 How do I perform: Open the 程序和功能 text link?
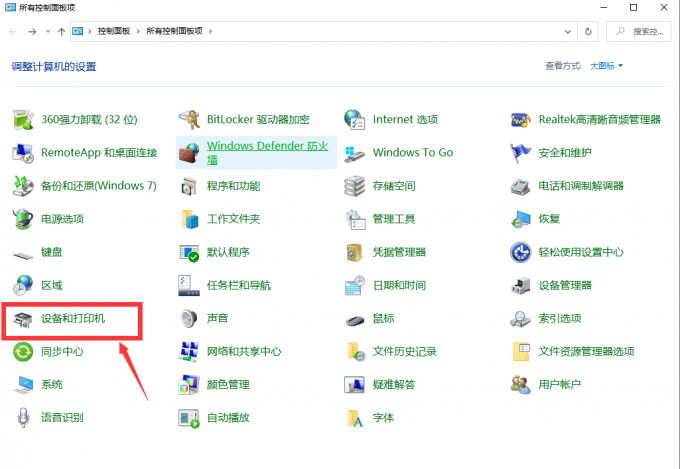233,186
